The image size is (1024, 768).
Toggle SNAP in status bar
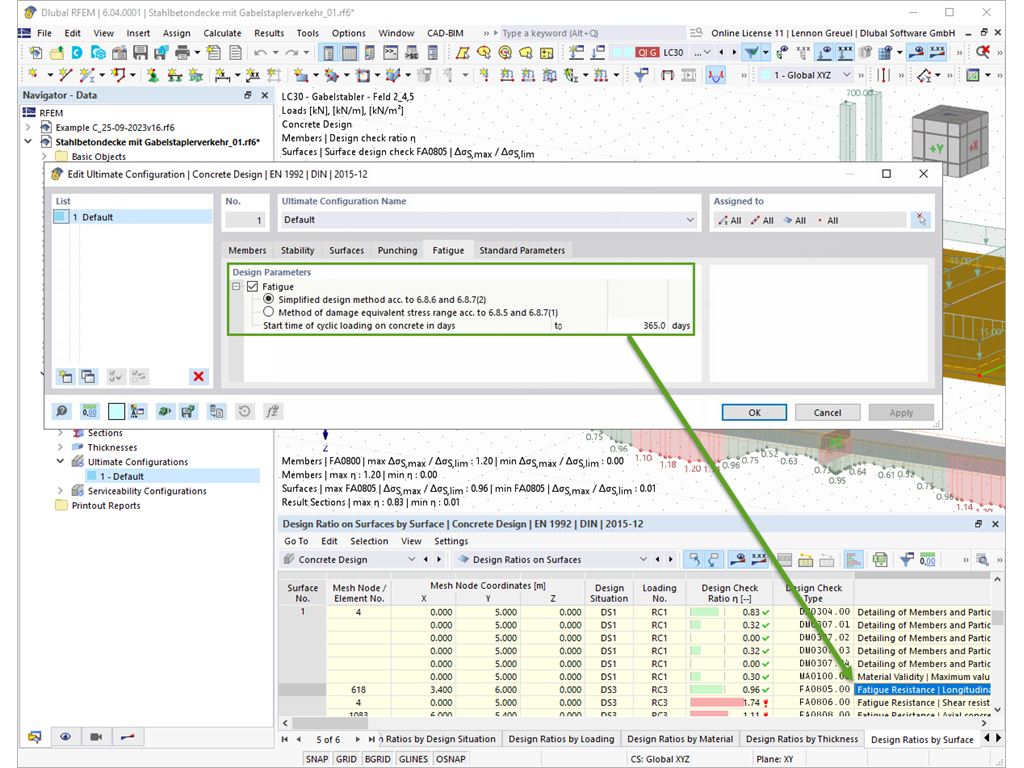(x=317, y=759)
